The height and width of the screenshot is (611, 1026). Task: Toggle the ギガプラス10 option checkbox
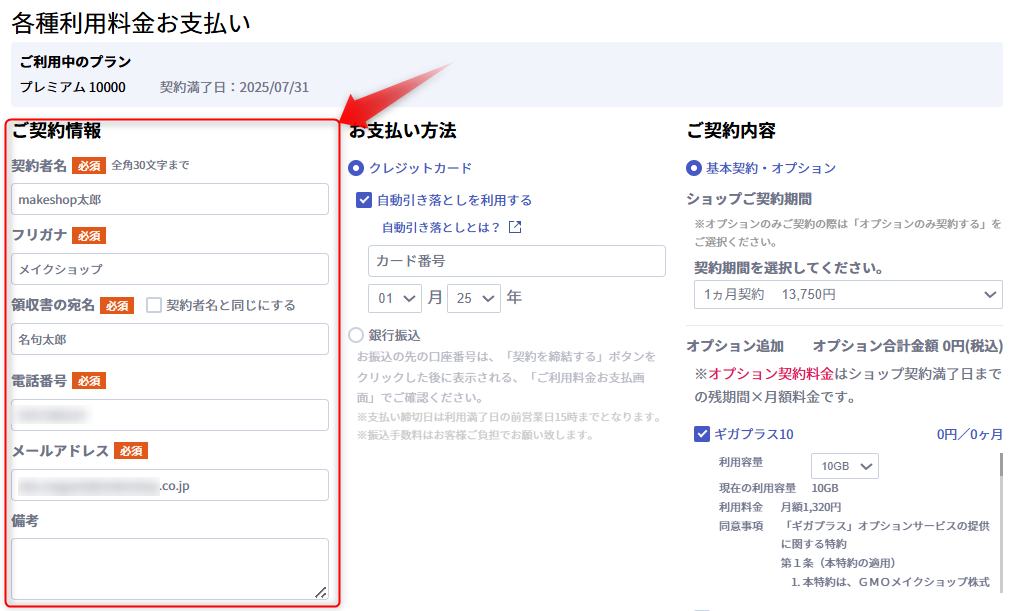pyautogui.click(x=702, y=434)
